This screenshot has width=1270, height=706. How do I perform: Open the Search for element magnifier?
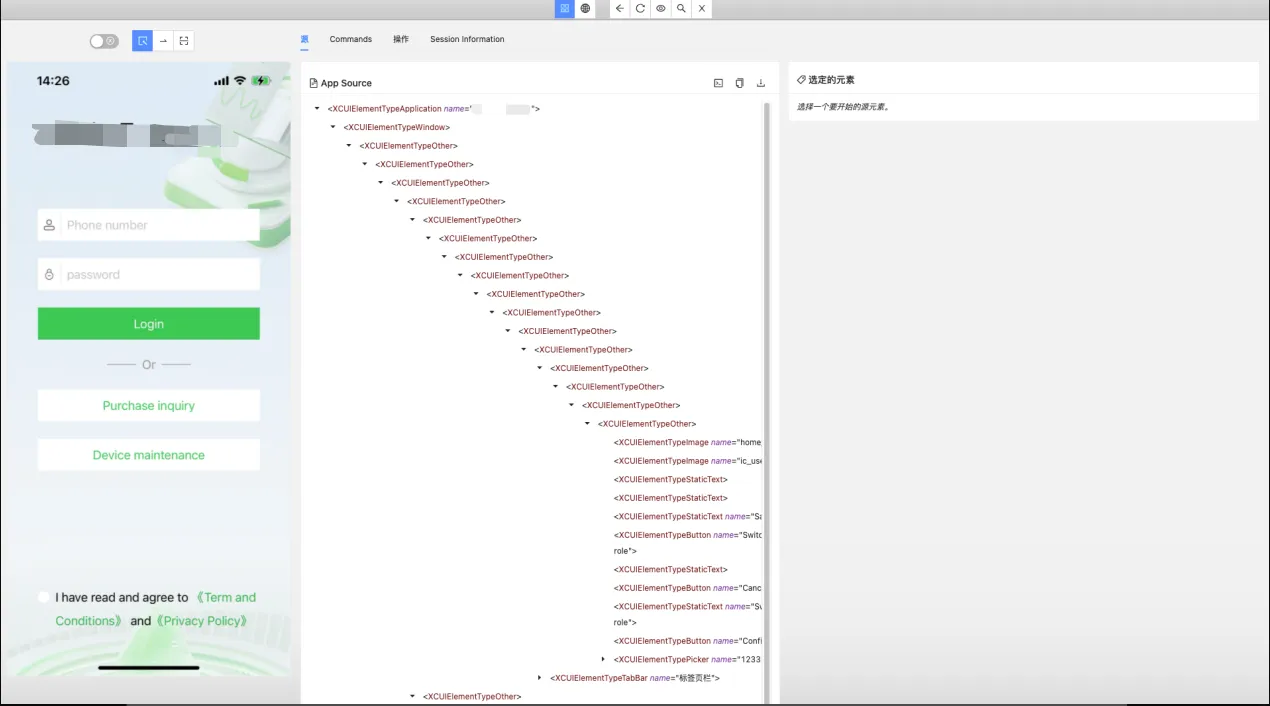681,8
